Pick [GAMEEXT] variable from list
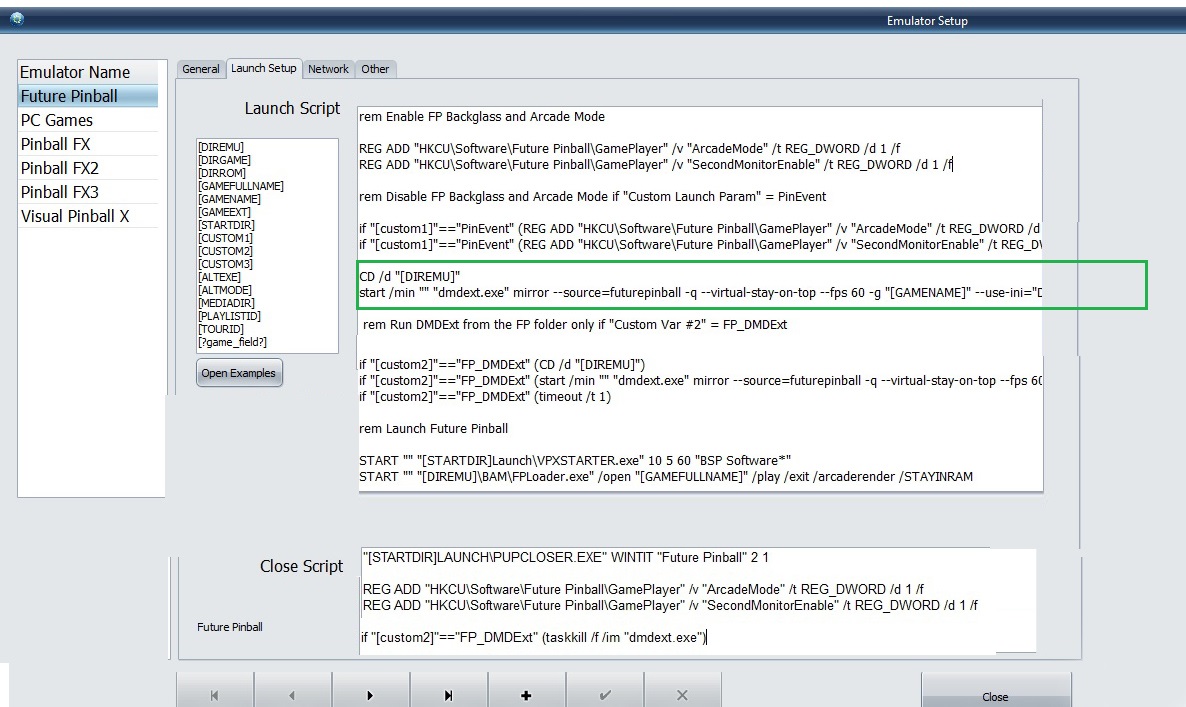Screen dimensions: 1186x707 (x=225, y=212)
